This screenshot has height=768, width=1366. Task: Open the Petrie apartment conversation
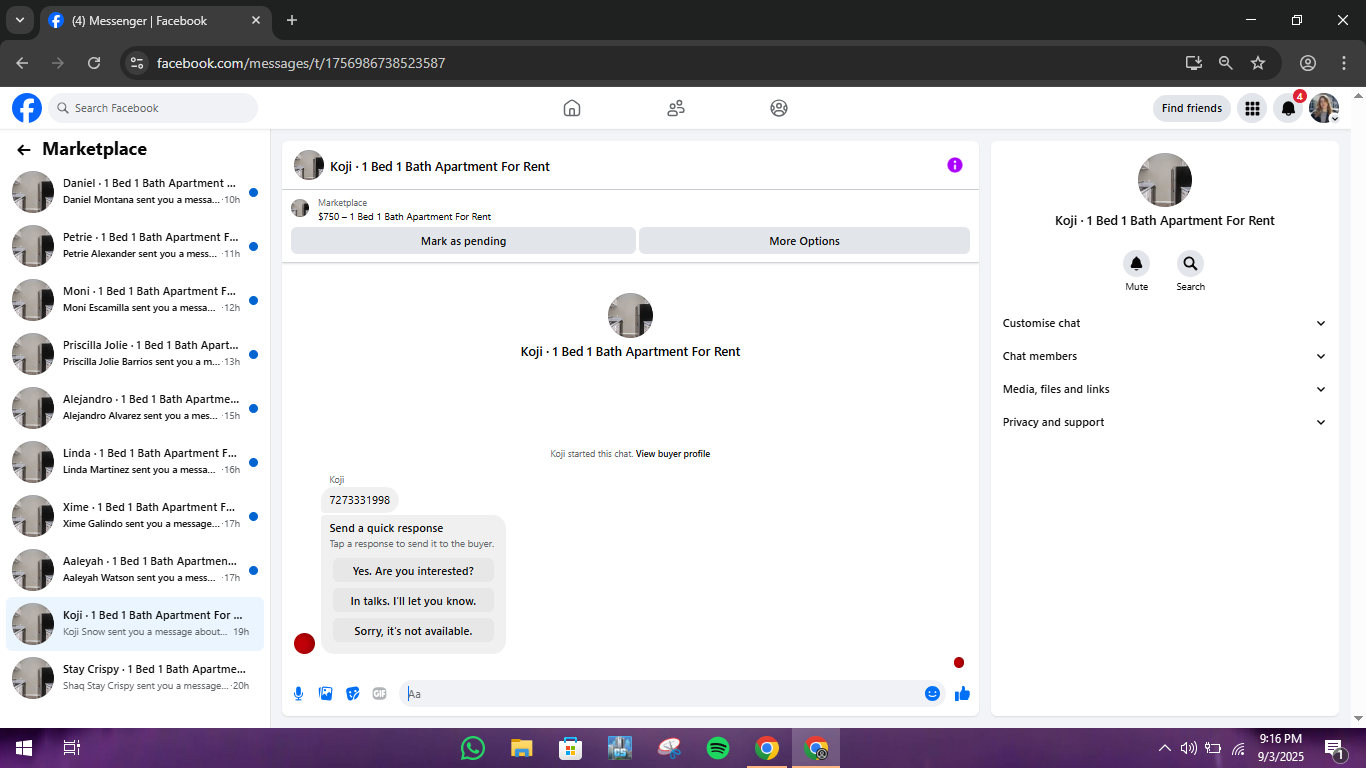coord(135,246)
